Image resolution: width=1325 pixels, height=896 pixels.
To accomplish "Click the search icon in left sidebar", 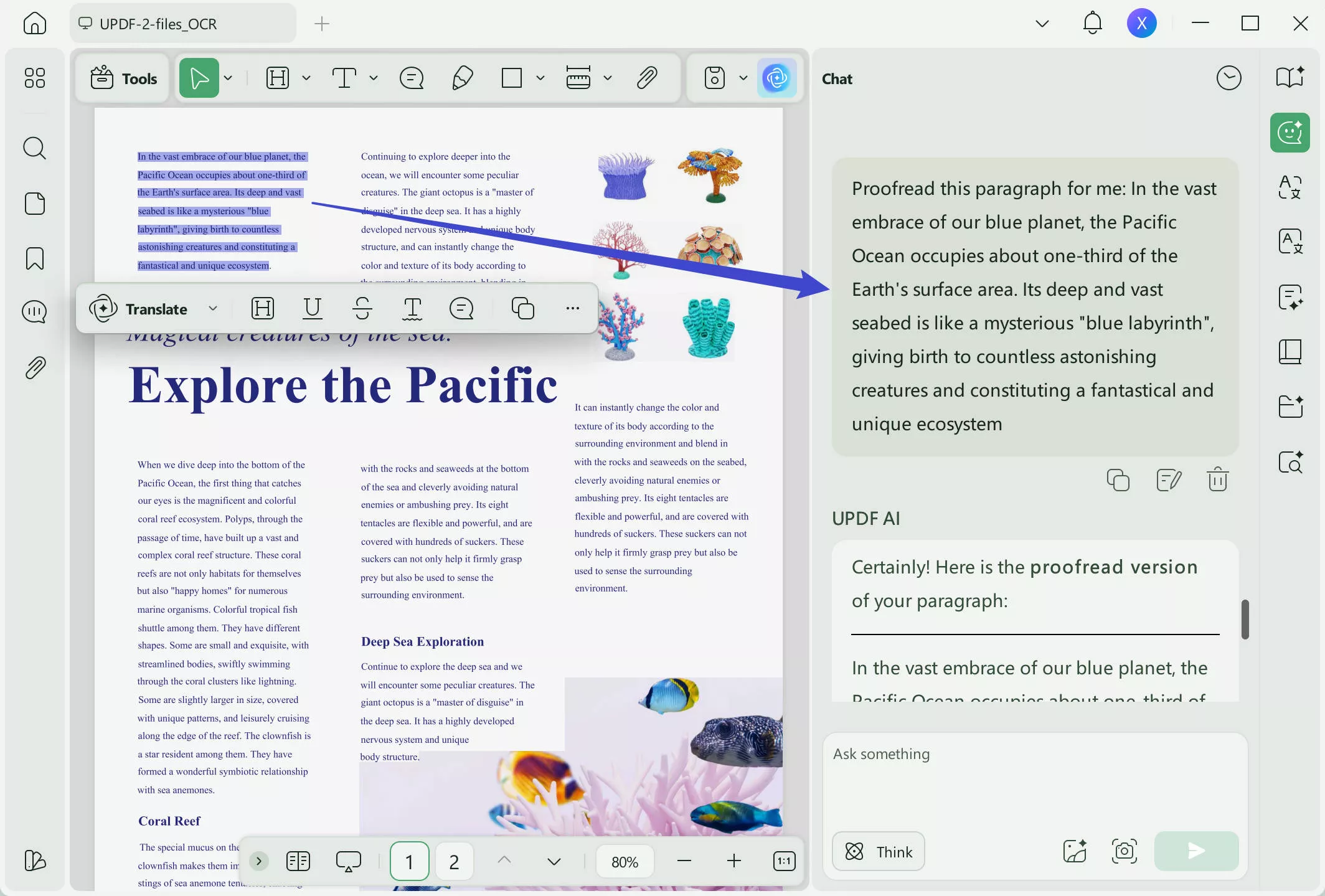I will tap(34, 148).
